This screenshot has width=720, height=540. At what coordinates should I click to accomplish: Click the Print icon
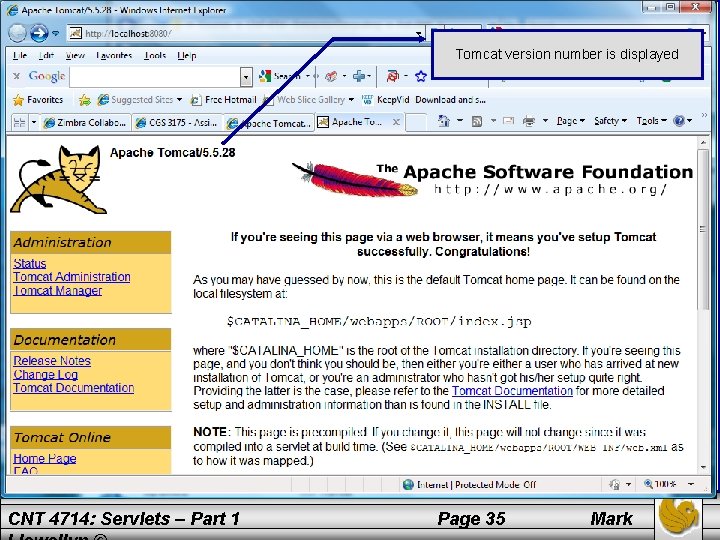coord(529,121)
